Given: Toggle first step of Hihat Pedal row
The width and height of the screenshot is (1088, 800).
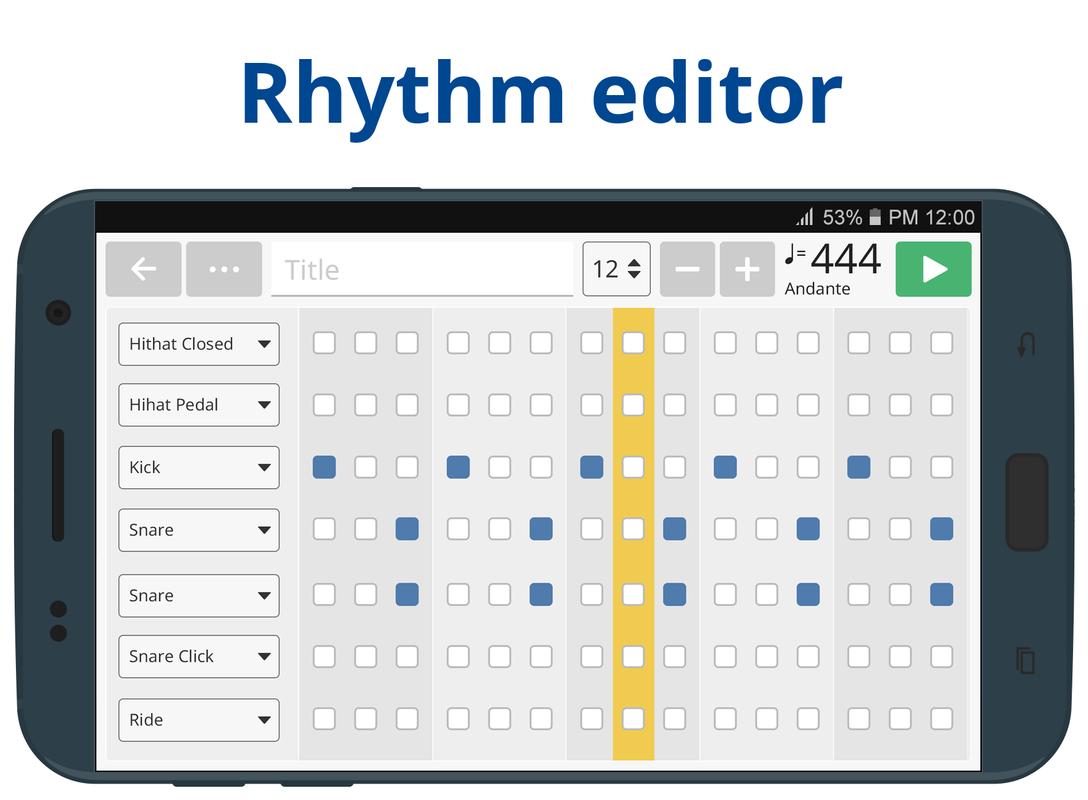Looking at the screenshot, I should (x=324, y=405).
